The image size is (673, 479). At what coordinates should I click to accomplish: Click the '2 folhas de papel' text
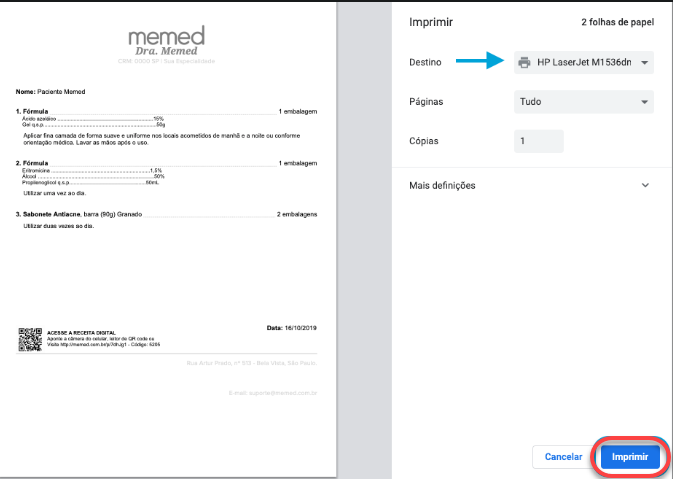618,22
